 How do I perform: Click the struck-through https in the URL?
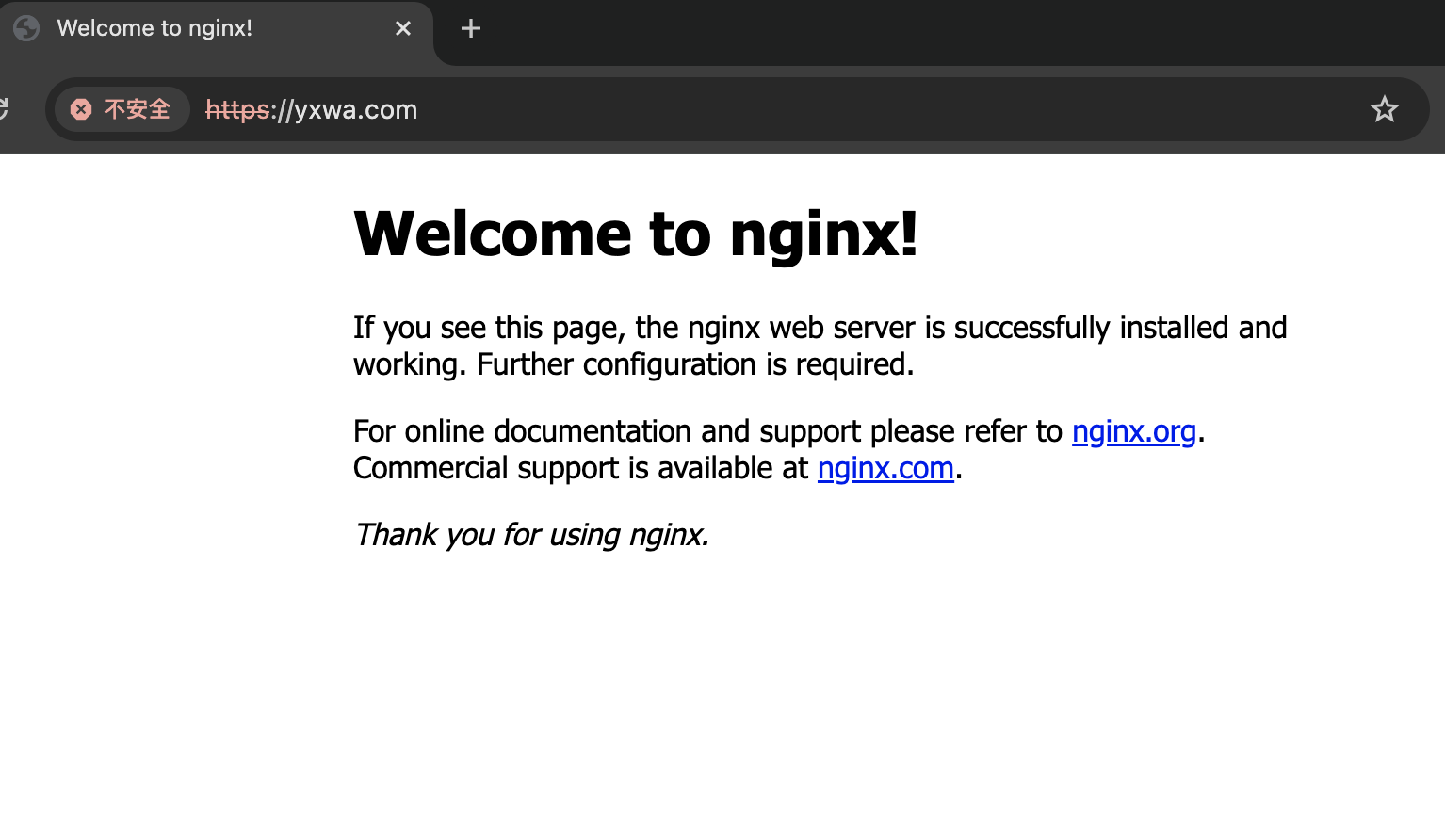(x=237, y=109)
